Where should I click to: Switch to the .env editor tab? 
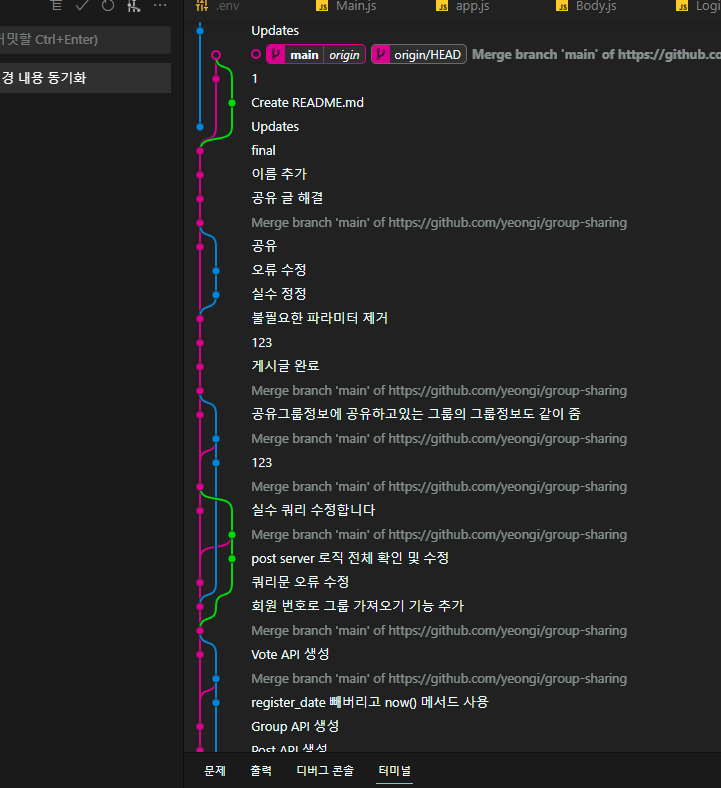pyautogui.click(x=228, y=6)
